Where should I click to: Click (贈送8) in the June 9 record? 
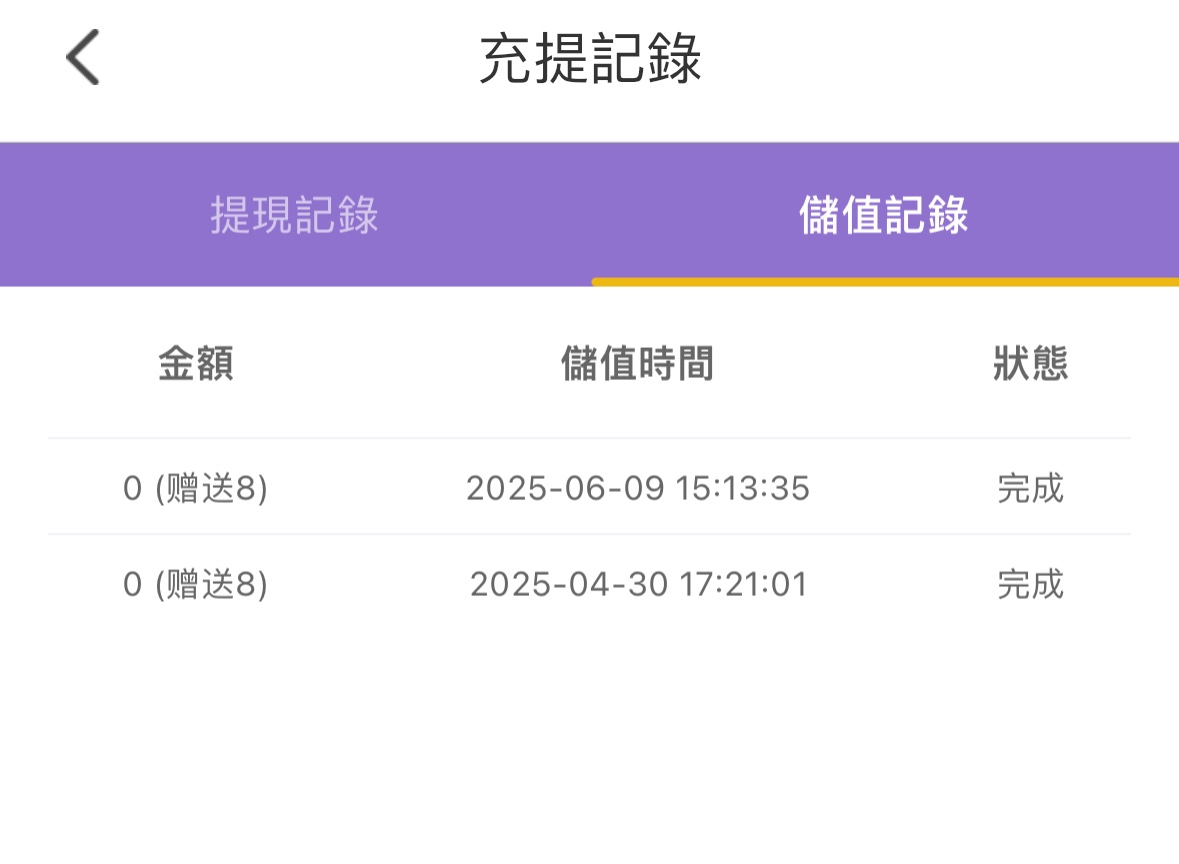click(212, 489)
